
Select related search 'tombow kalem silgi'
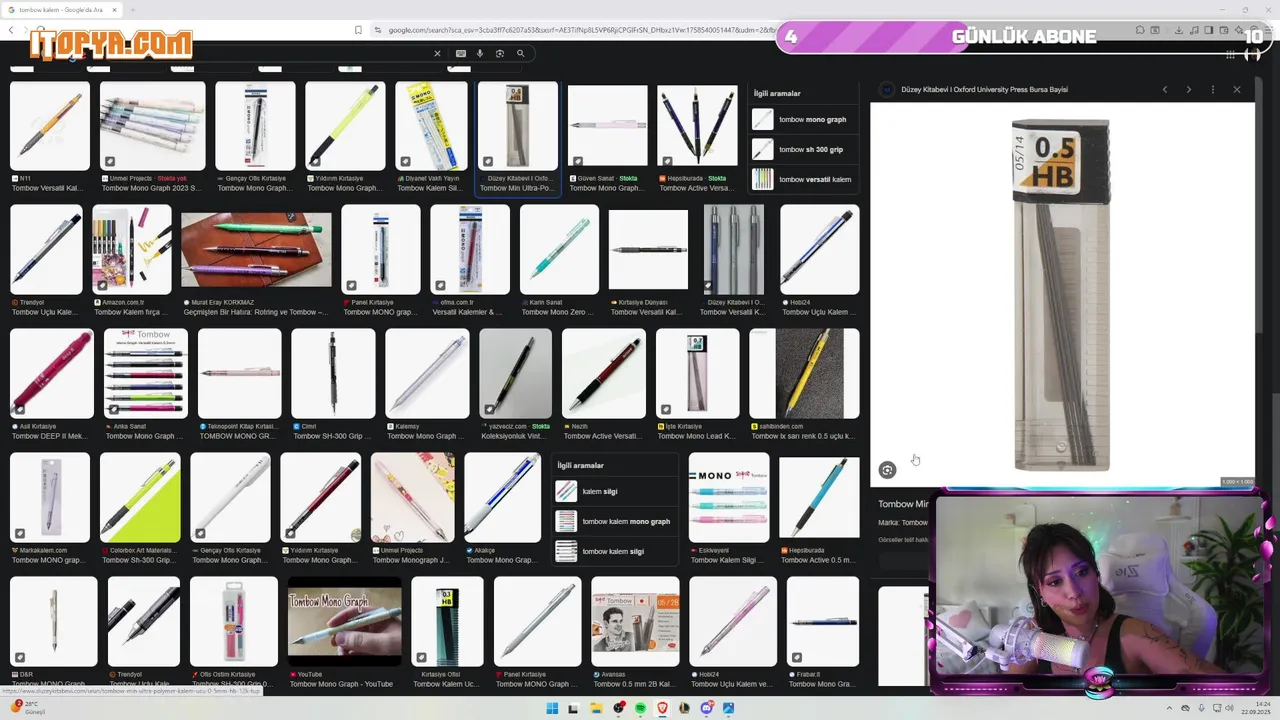pos(614,551)
